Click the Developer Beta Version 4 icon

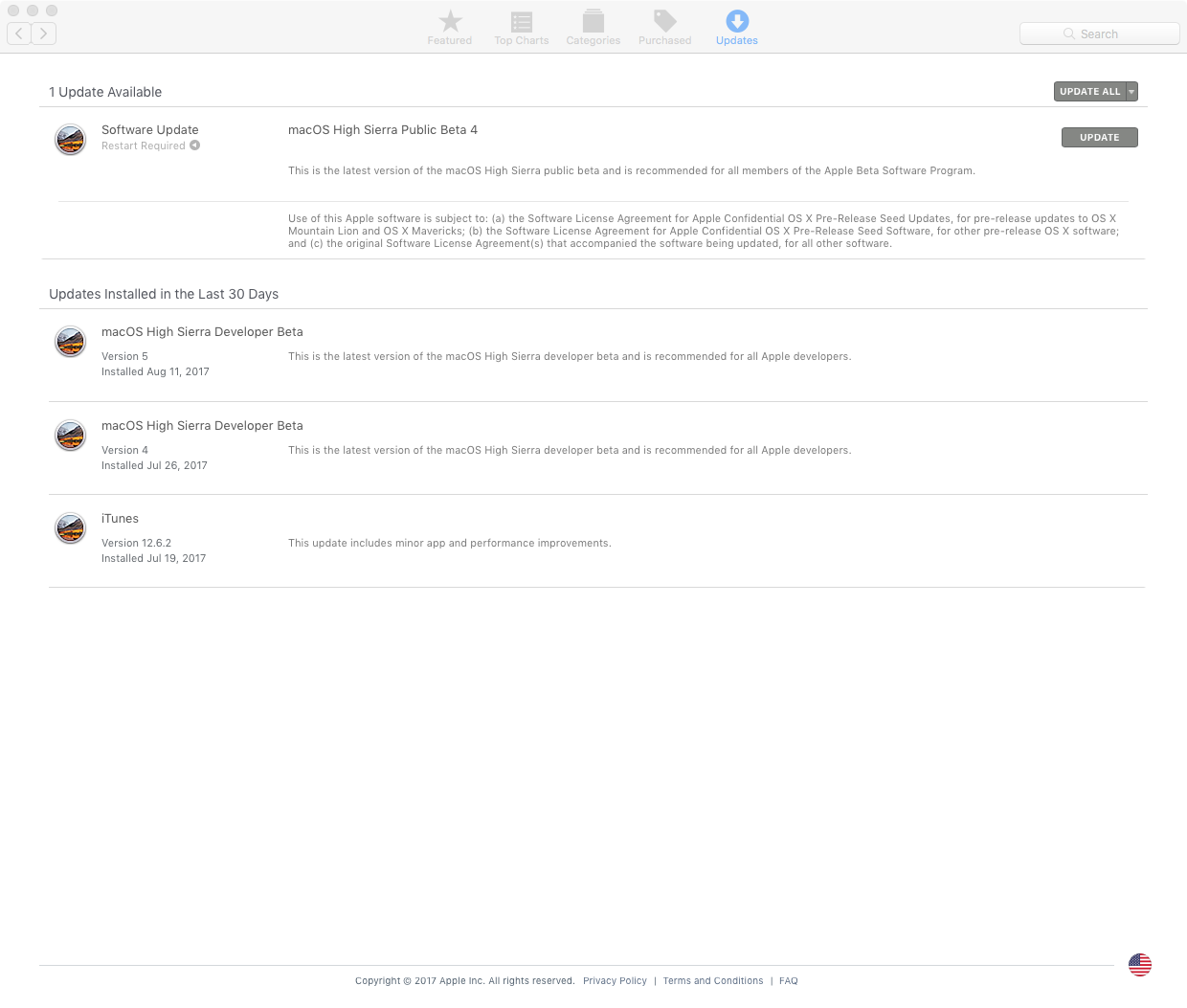(x=70, y=435)
